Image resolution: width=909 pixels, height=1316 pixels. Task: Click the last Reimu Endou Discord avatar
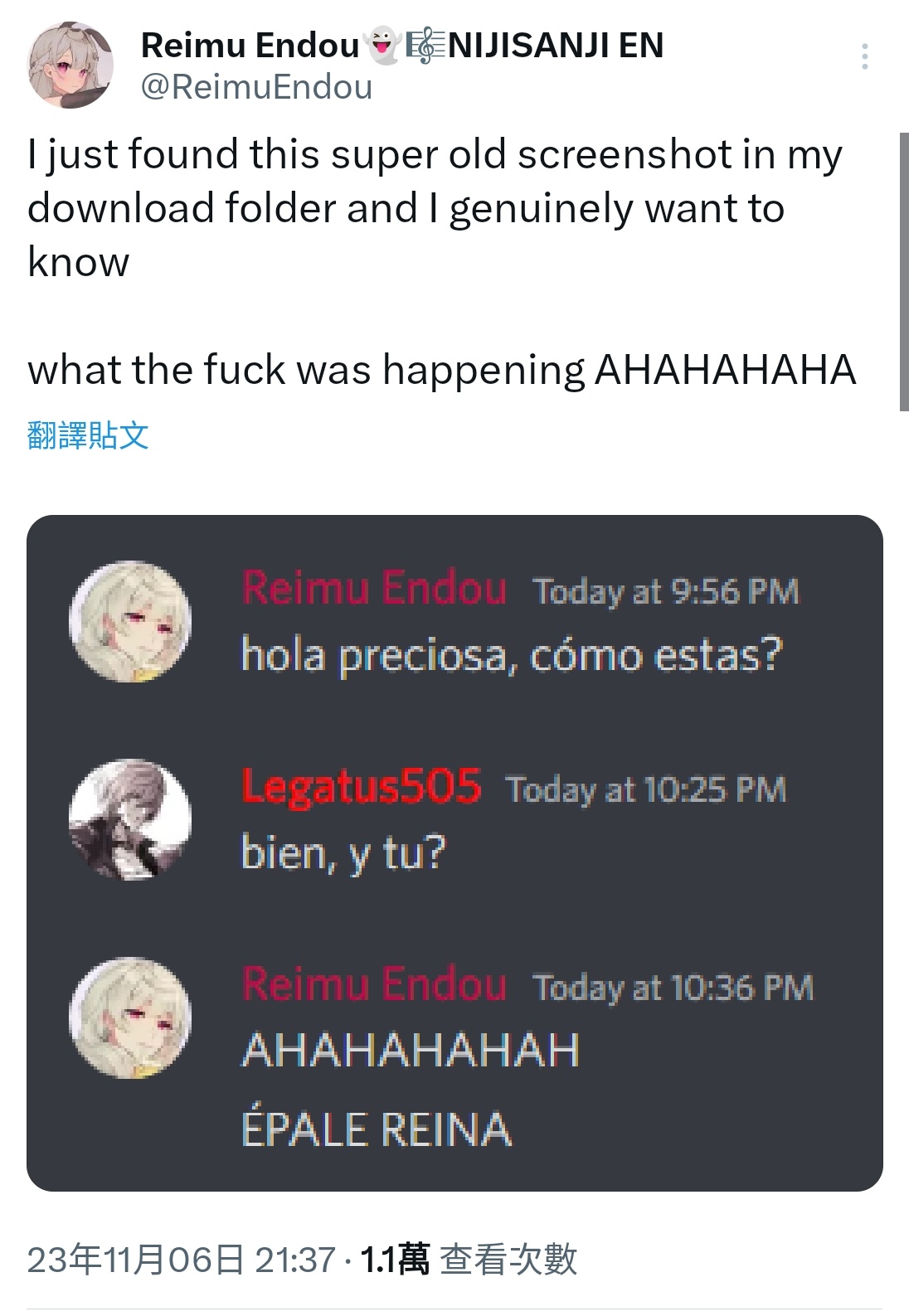(x=130, y=1018)
